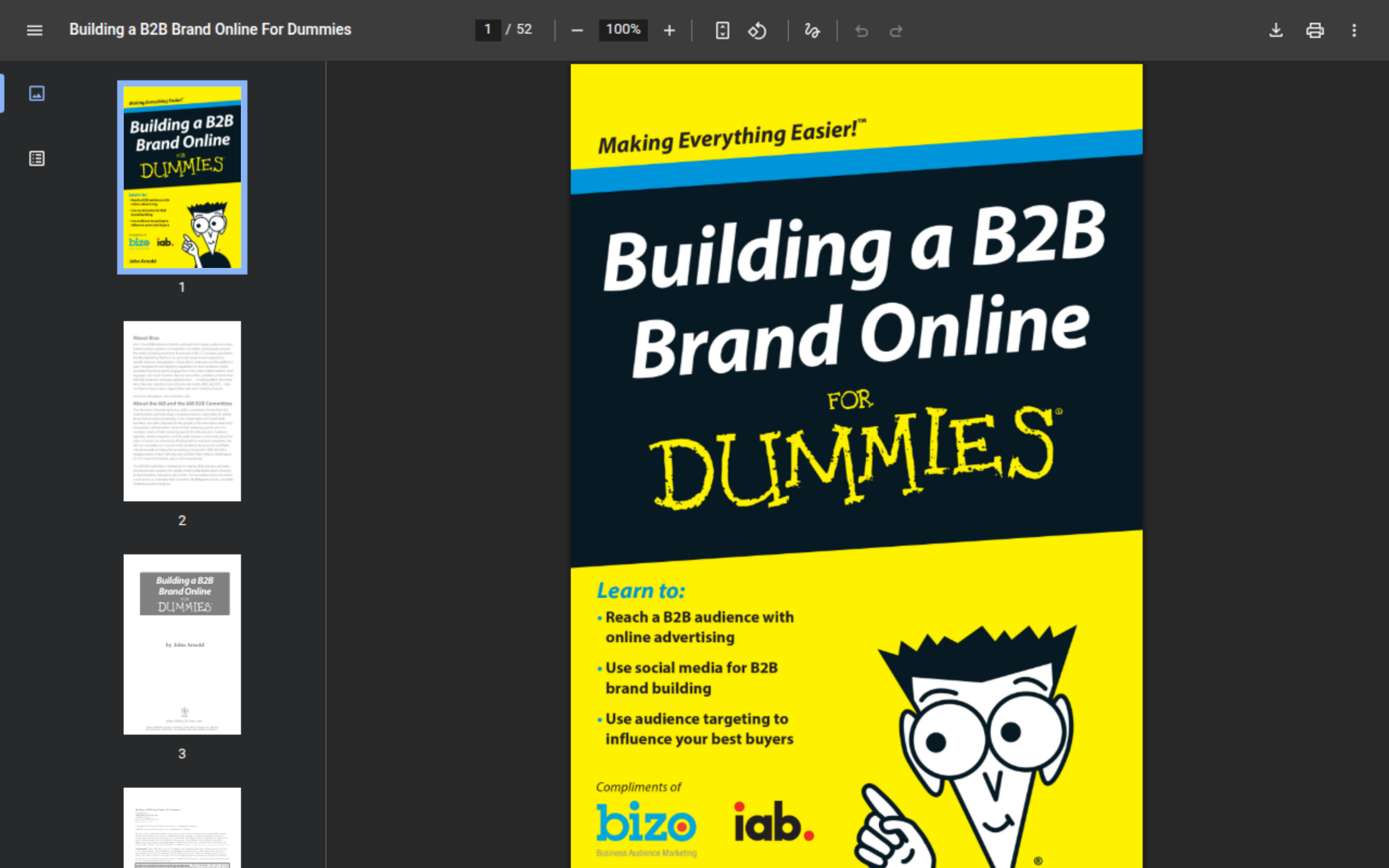Click the zoom out minus button
1389x868 pixels.
point(577,30)
